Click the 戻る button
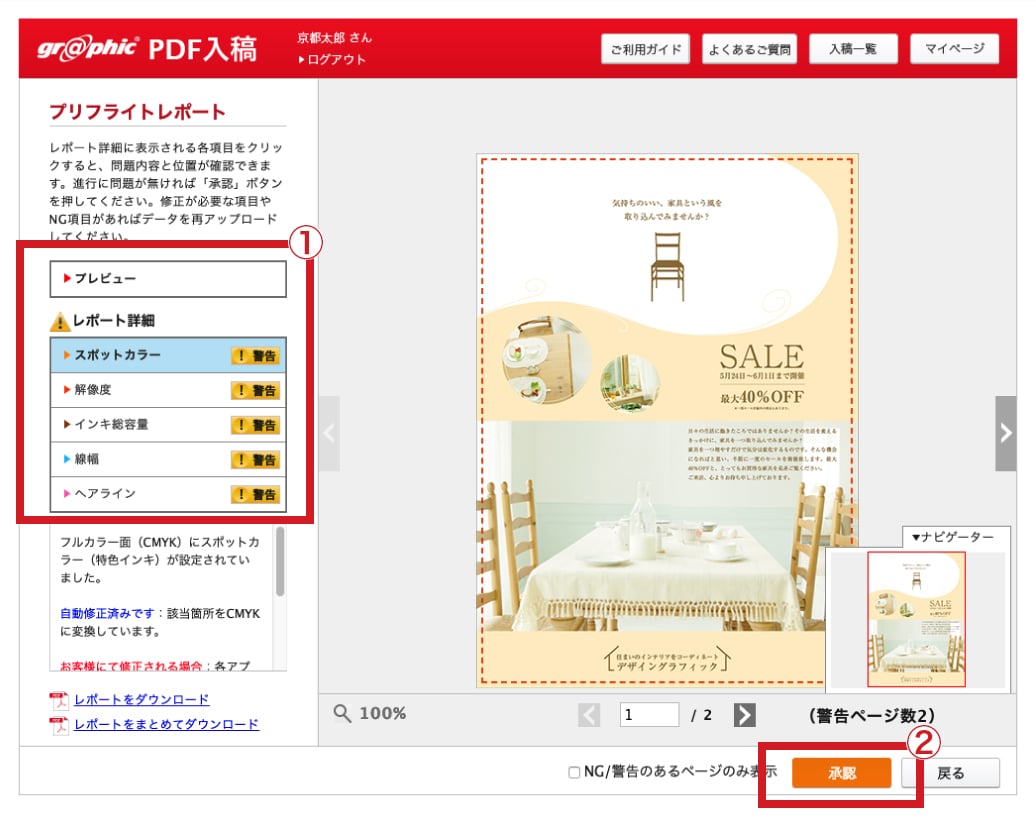Viewport: 1036px width, 820px height. tap(950, 773)
